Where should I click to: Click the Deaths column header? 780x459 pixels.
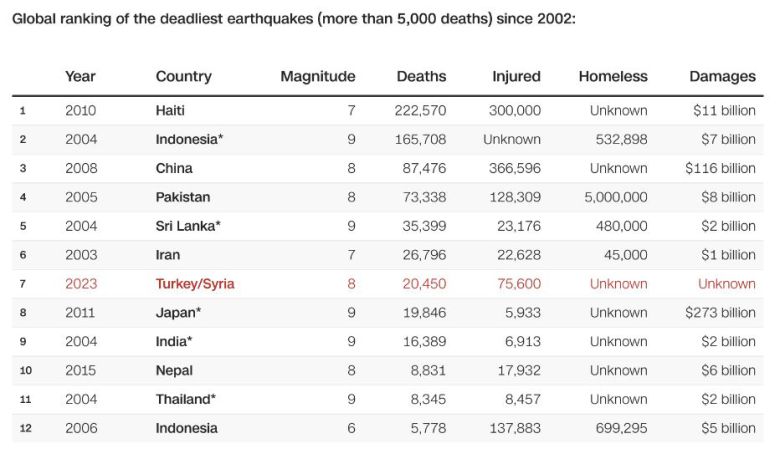421,76
